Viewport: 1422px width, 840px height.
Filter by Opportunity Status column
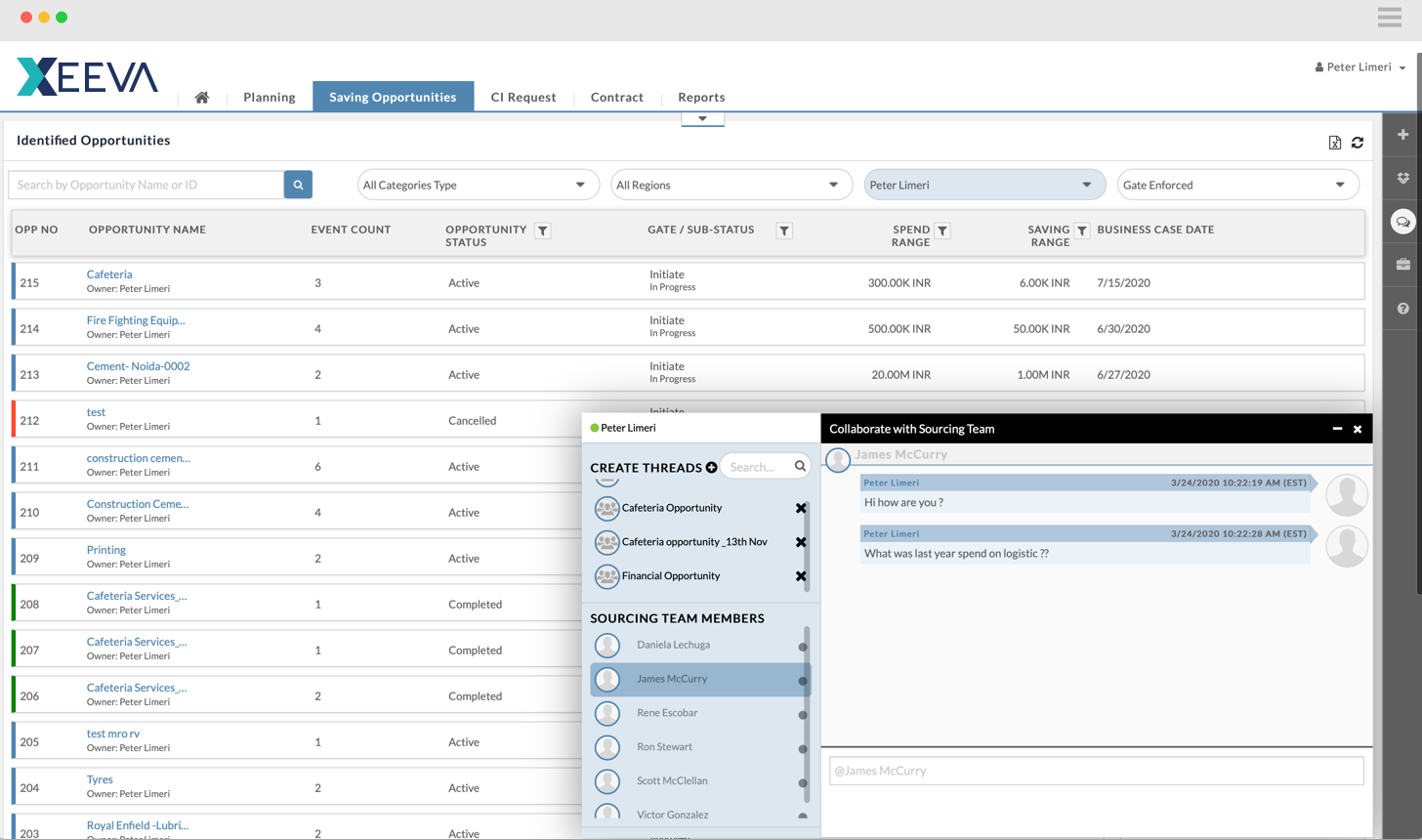[543, 231]
